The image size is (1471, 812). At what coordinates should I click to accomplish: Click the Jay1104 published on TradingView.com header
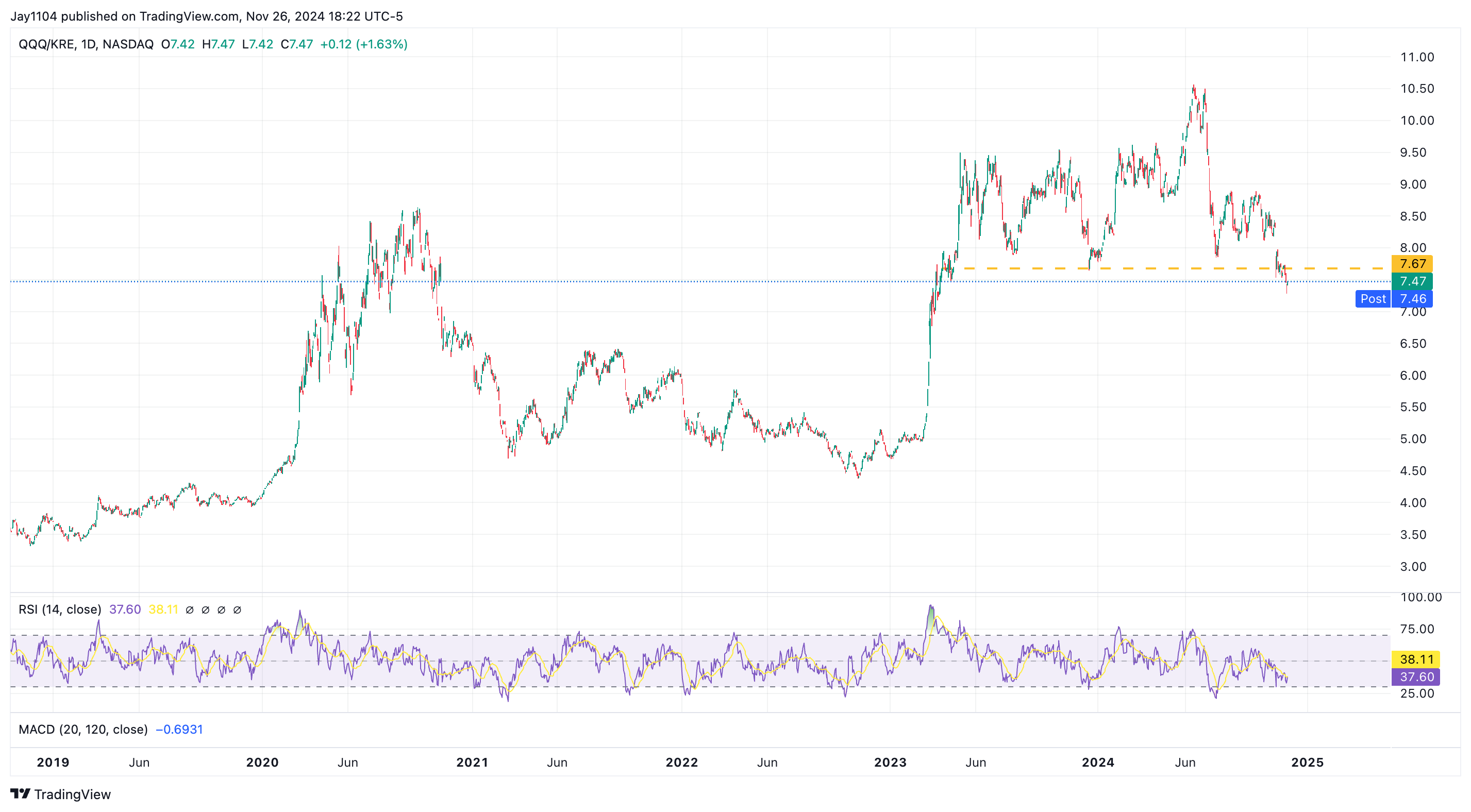[206, 16]
